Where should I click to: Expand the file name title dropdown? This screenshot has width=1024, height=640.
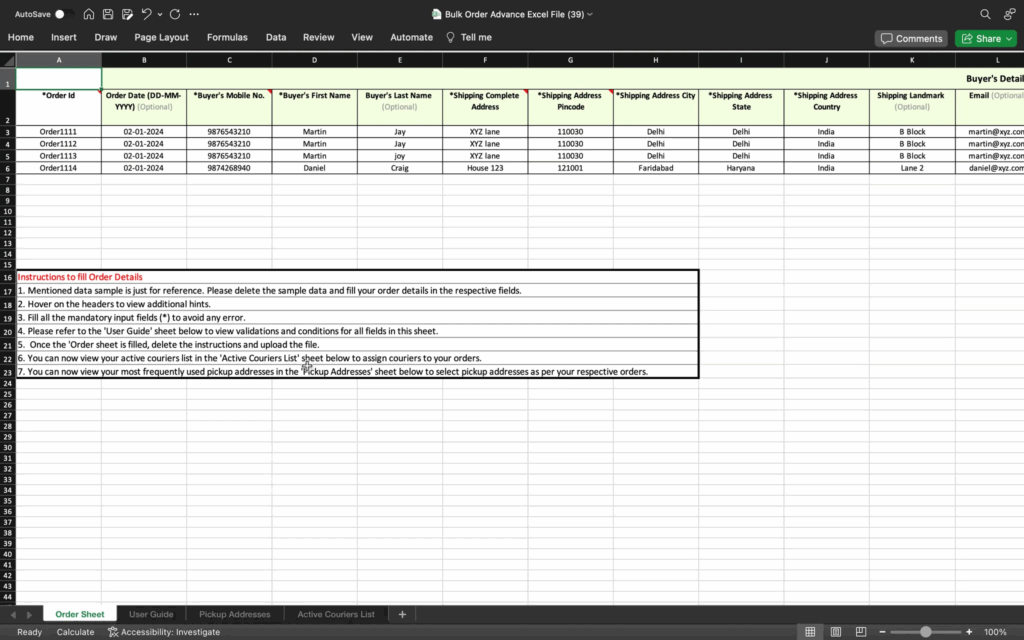590,14
